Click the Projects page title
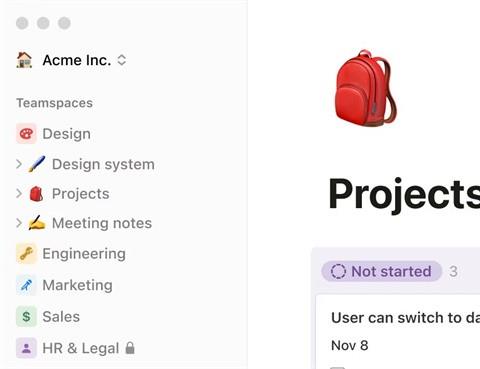The image size is (480, 369). 404,194
